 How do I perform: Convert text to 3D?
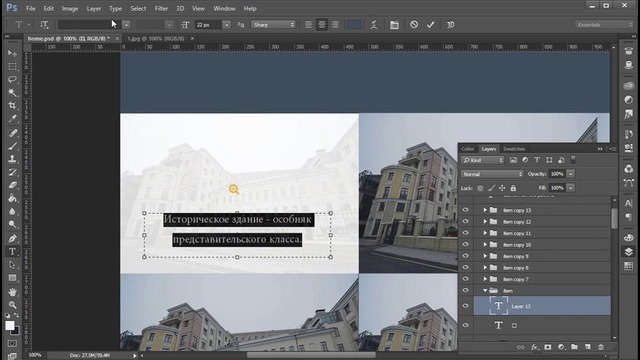click(x=451, y=25)
